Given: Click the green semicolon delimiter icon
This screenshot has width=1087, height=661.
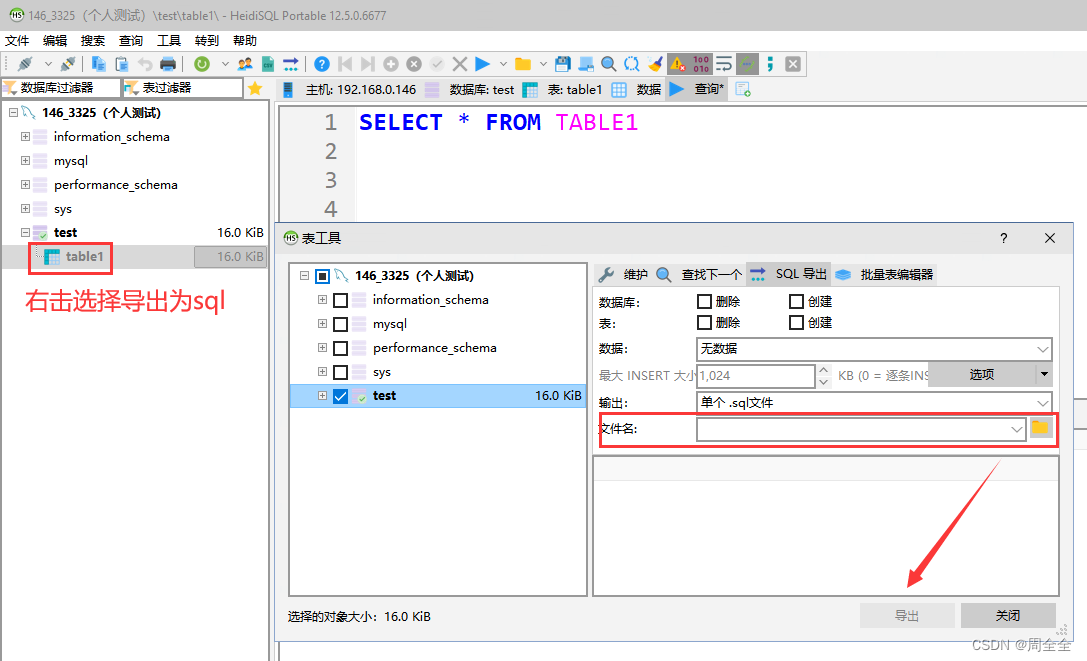Looking at the screenshot, I should [769, 65].
